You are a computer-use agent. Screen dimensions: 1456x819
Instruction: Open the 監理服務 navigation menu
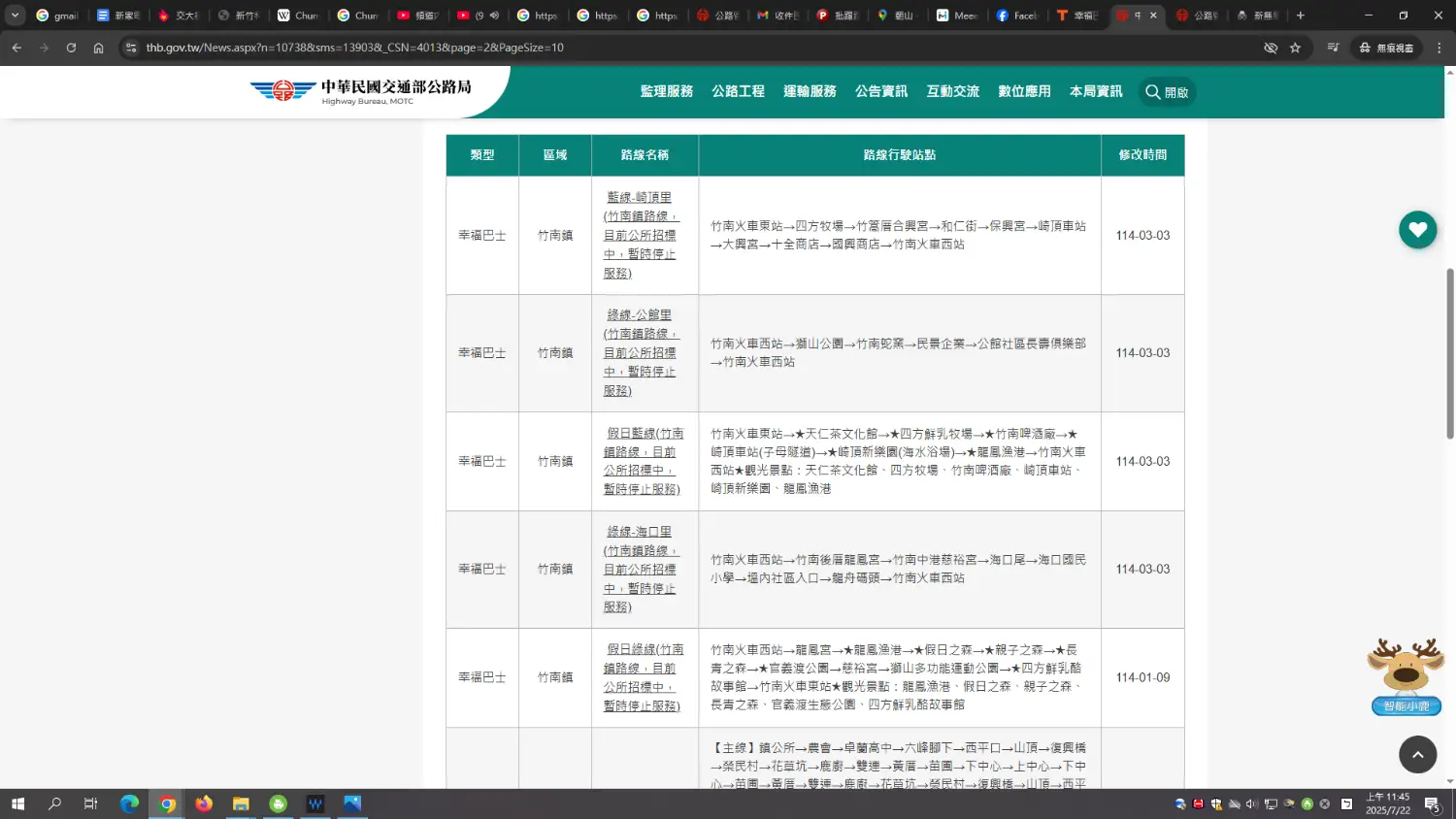(666, 91)
